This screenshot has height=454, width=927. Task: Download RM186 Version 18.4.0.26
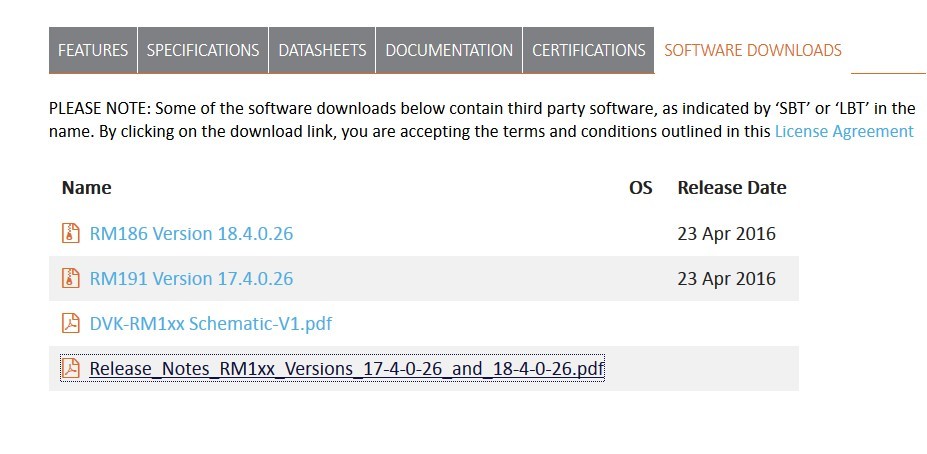point(191,234)
